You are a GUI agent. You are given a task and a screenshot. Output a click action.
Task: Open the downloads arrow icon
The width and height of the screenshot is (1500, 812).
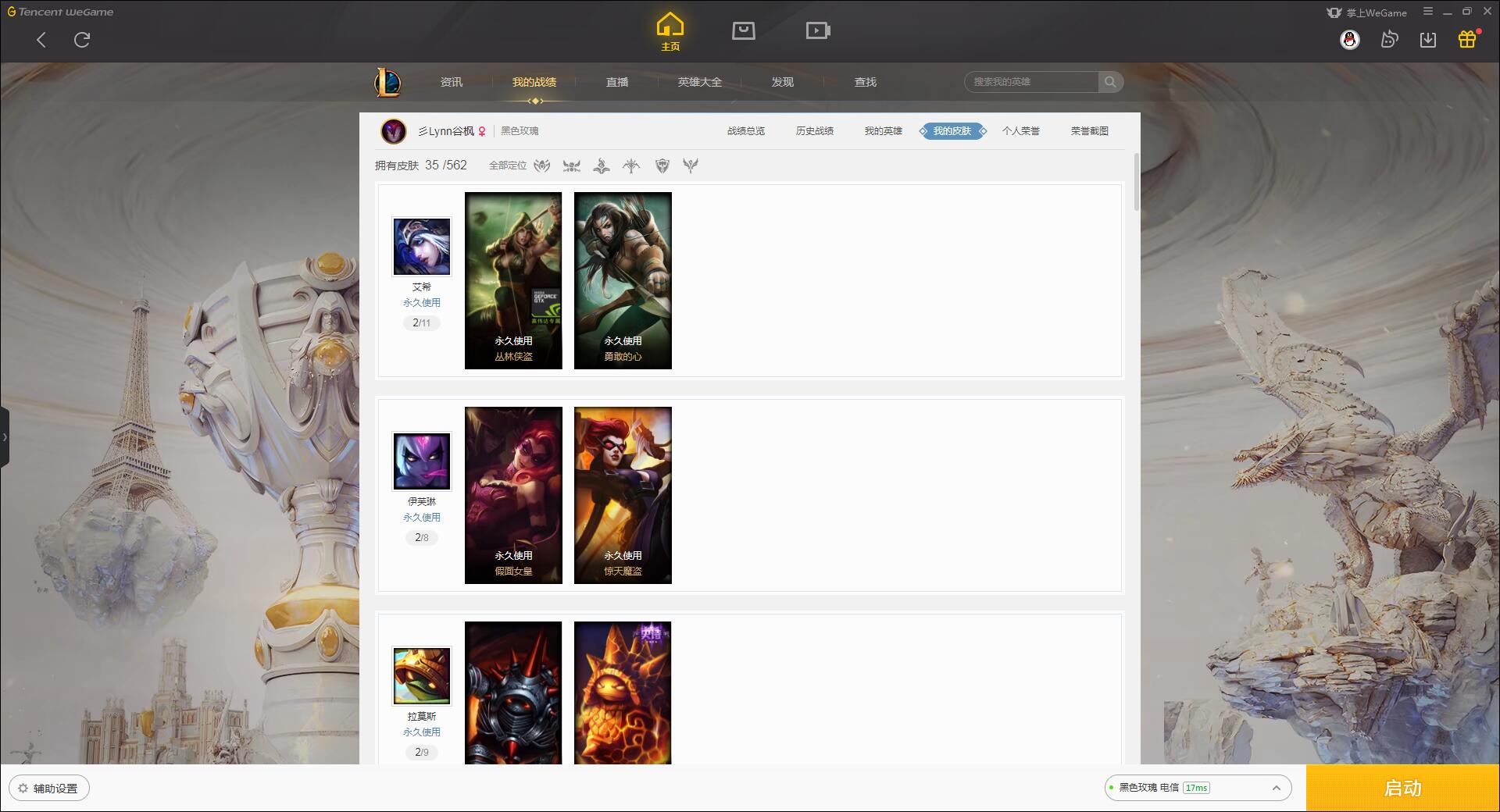[1428, 40]
